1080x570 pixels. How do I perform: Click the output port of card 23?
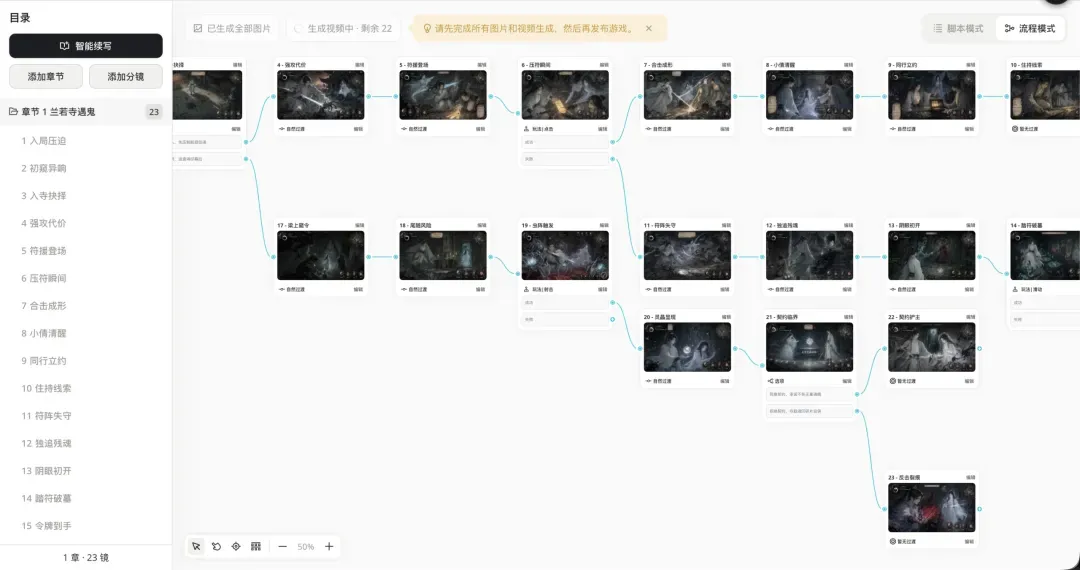pos(979,509)
